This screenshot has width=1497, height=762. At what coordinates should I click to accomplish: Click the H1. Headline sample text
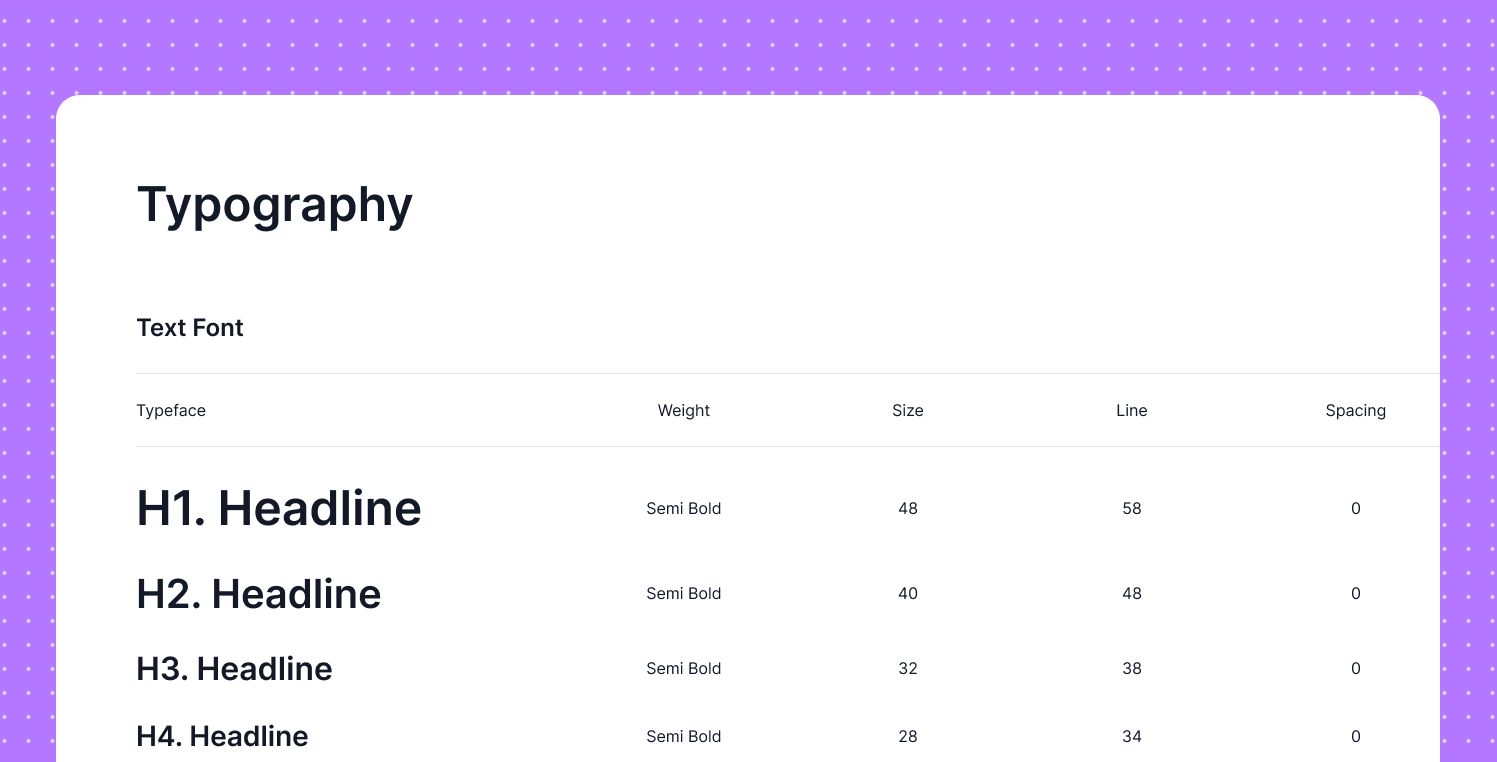point(279,508)
